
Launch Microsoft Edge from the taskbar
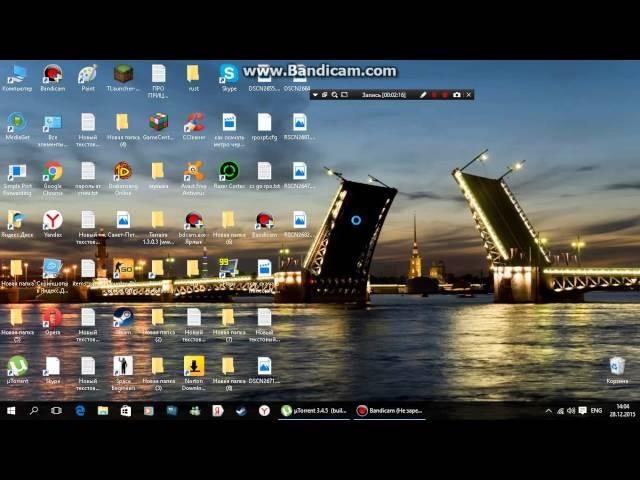(x=80, y=411)
